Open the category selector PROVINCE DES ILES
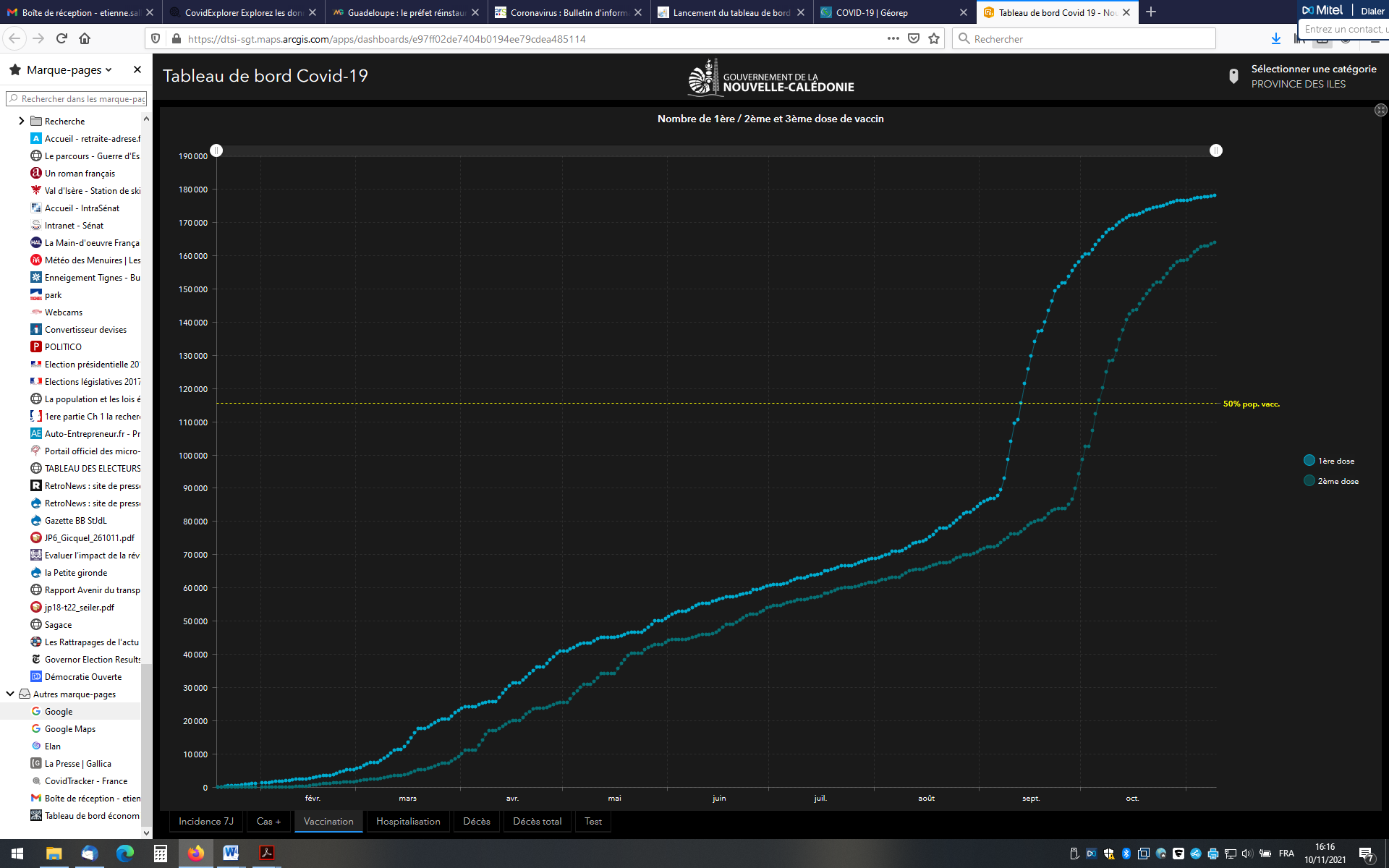This screenshot has height=868, width=1389. click(x=1299, y=84)
